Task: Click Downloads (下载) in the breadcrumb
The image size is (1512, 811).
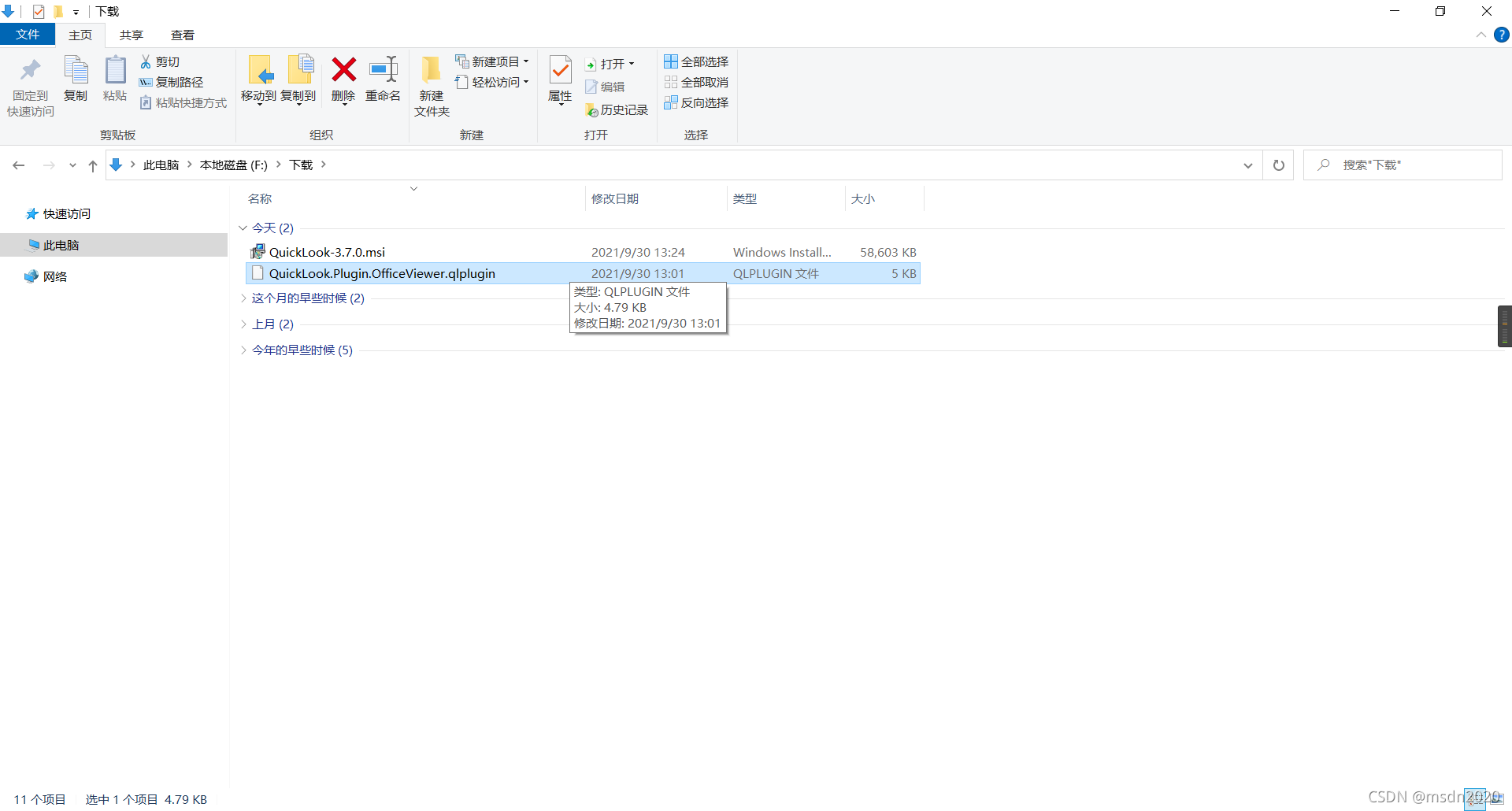Action: pos(301,165)
